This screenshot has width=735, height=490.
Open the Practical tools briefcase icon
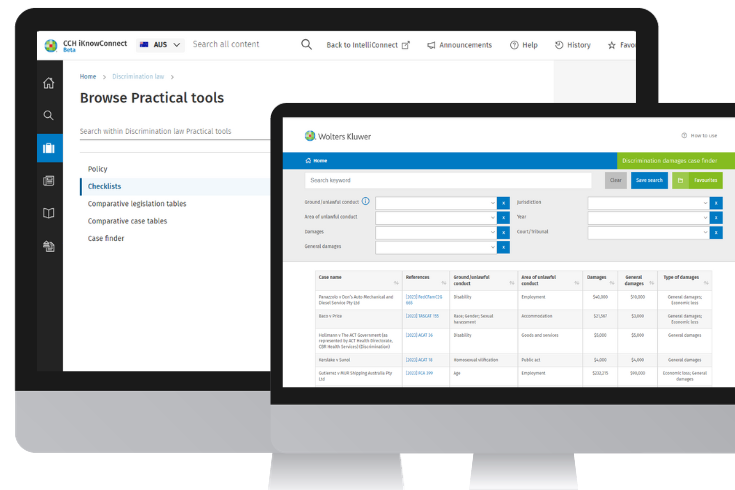[48, 149]
